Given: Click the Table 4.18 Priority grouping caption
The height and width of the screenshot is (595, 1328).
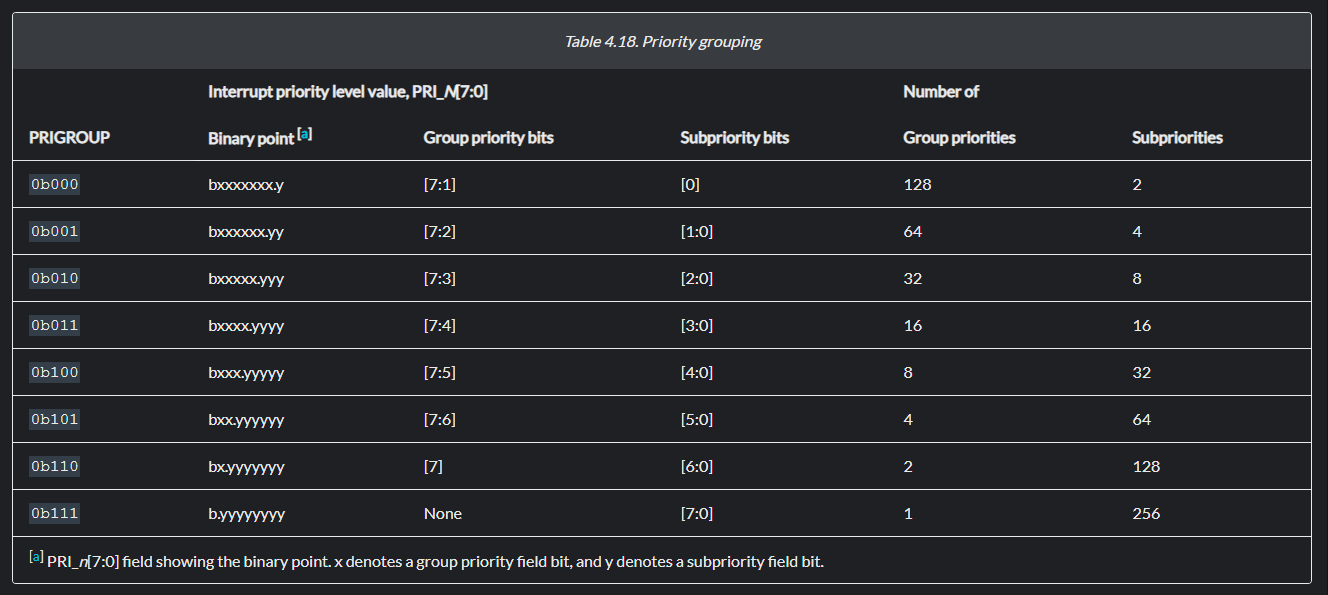Looking at the screenshot, I should (x=663, y=42).
